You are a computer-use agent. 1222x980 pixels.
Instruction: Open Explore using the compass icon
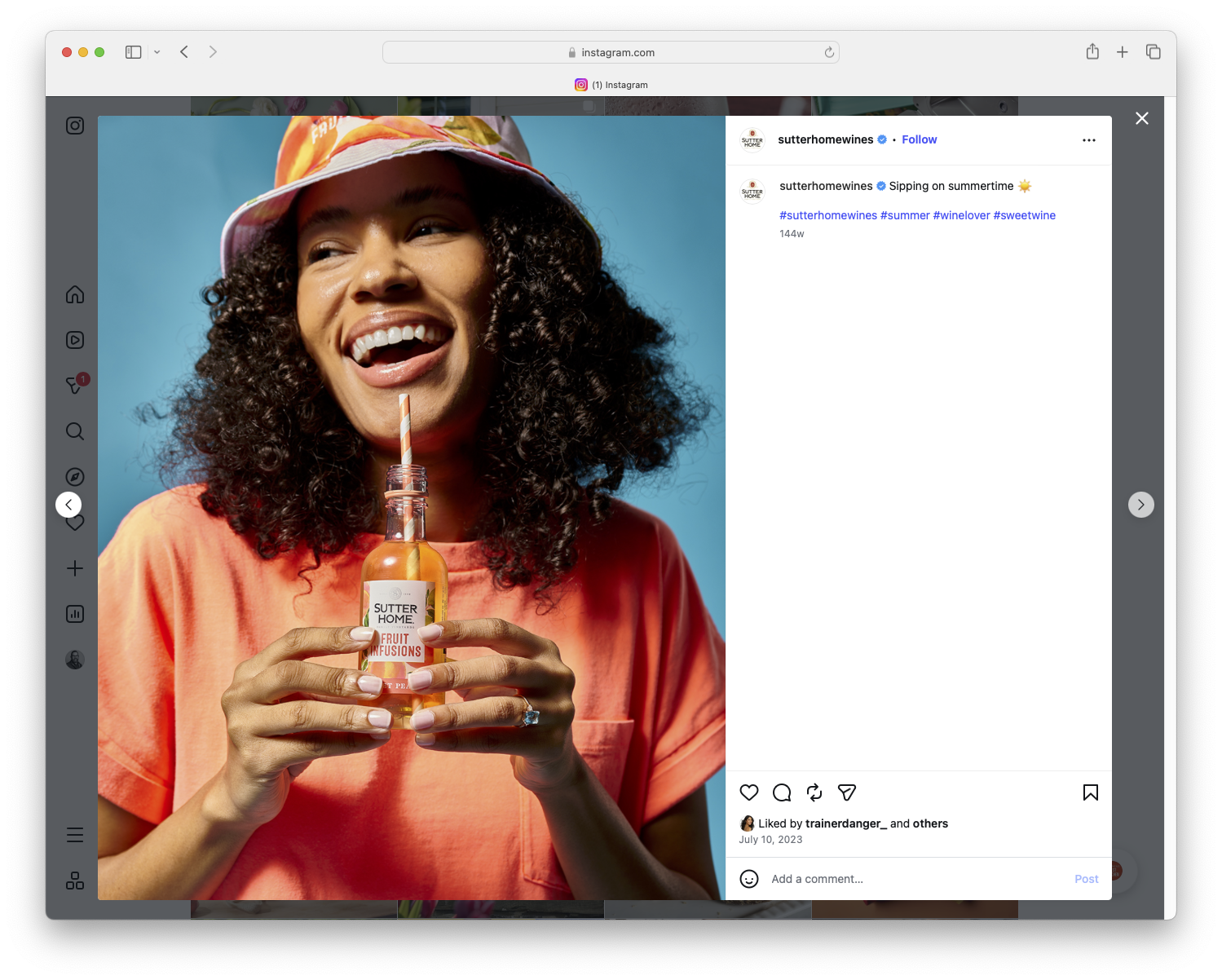tap(75, 476)
